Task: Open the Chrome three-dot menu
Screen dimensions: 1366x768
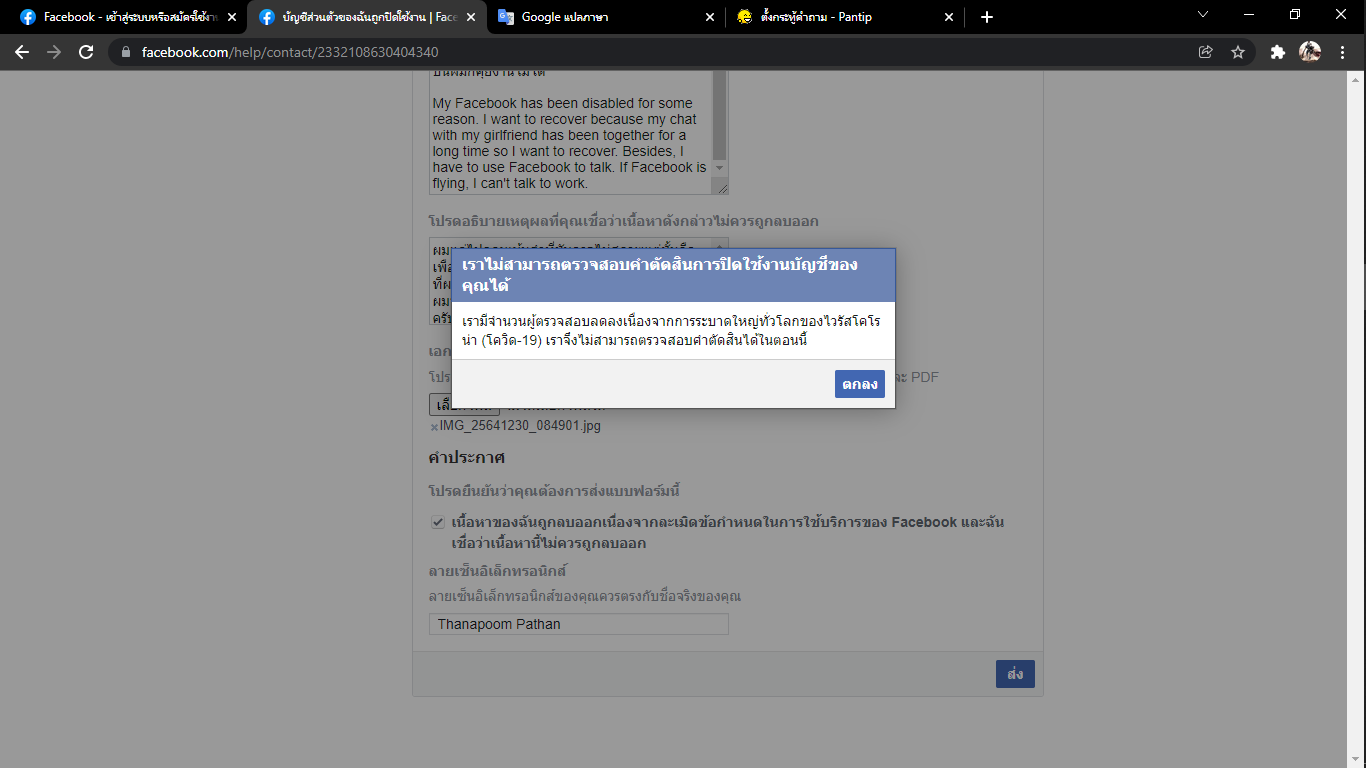Action: point(1342,52)
